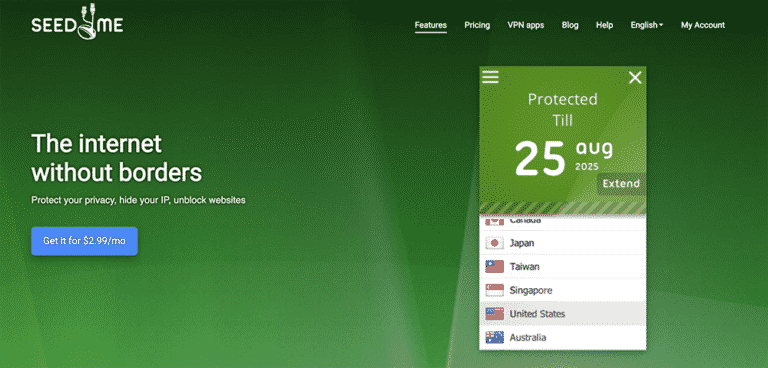Open the VPN apps page
Image resolution: width=768 pixels, height=368 pixels.
pos(526,25)
